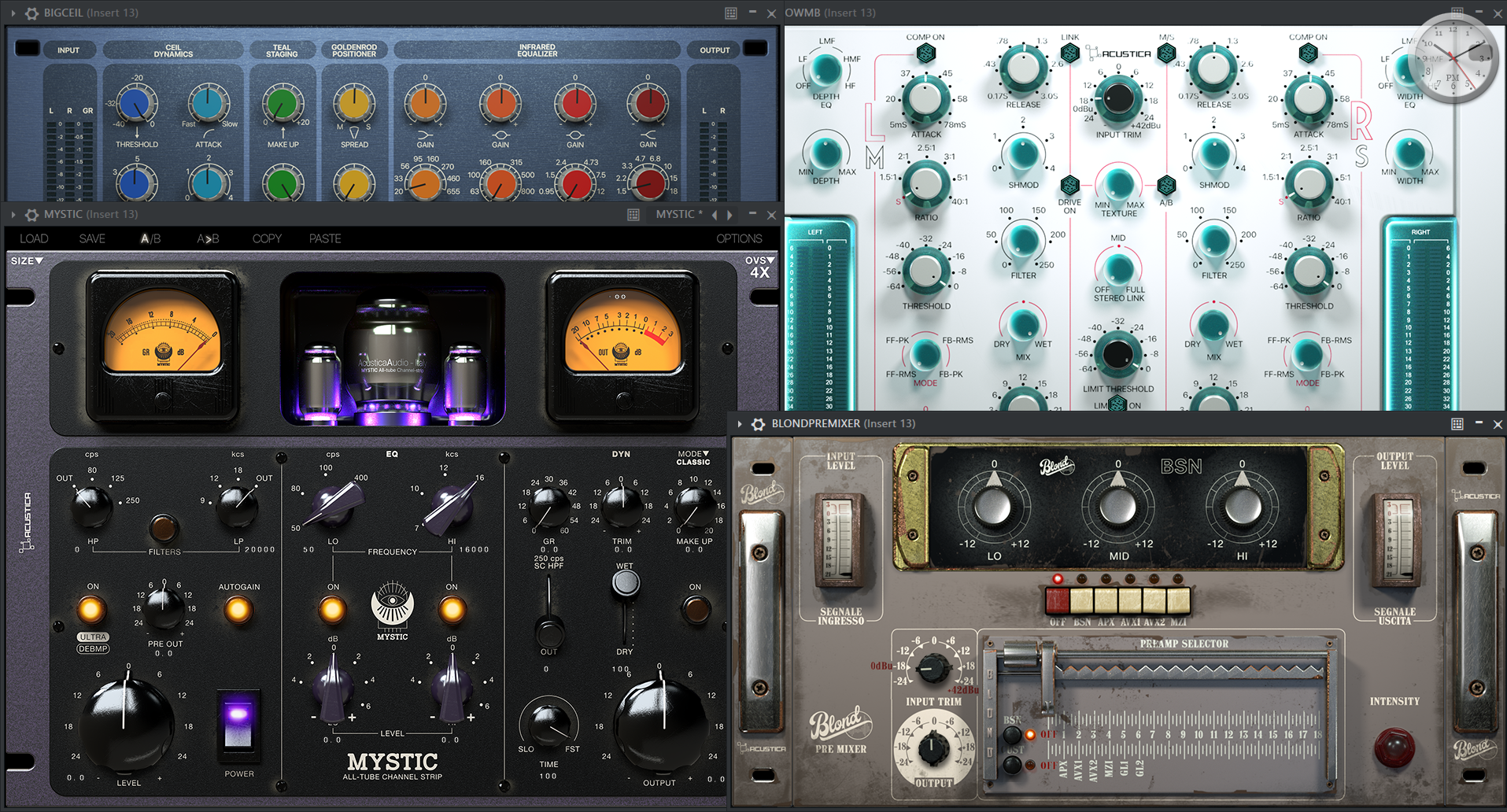This screenshot has height=812, width=1507.
Task: Toggle the M/S hexagon button in OWMB
Action: click(1166, 54)
